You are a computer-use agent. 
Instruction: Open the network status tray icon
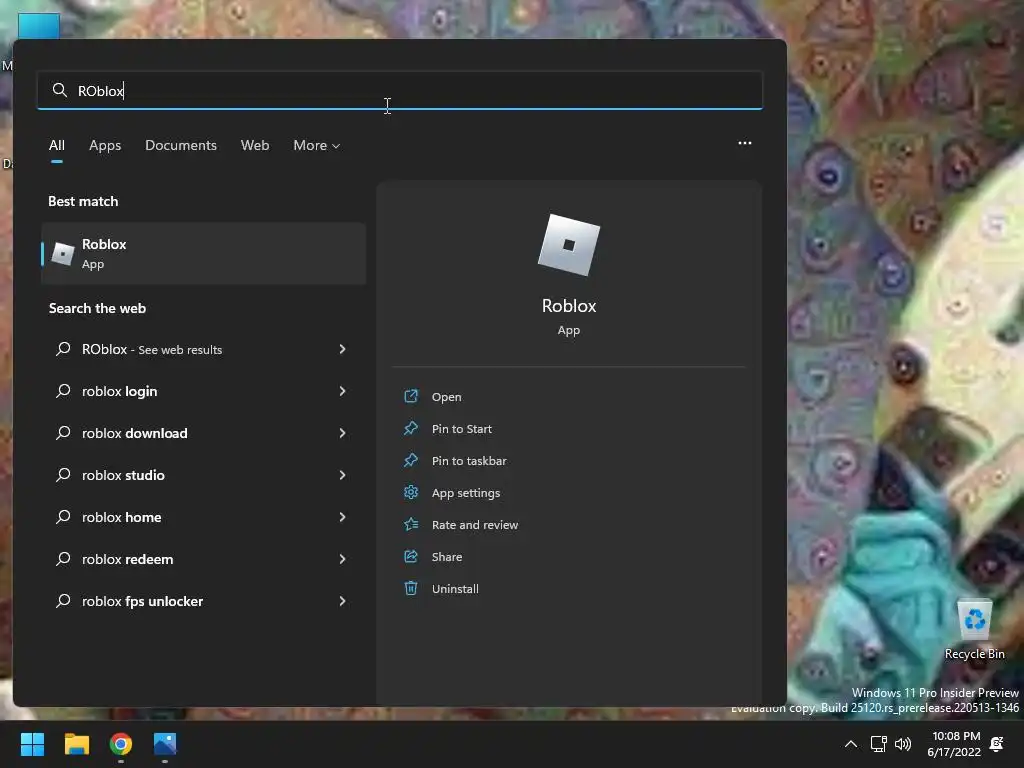[878, 744]
